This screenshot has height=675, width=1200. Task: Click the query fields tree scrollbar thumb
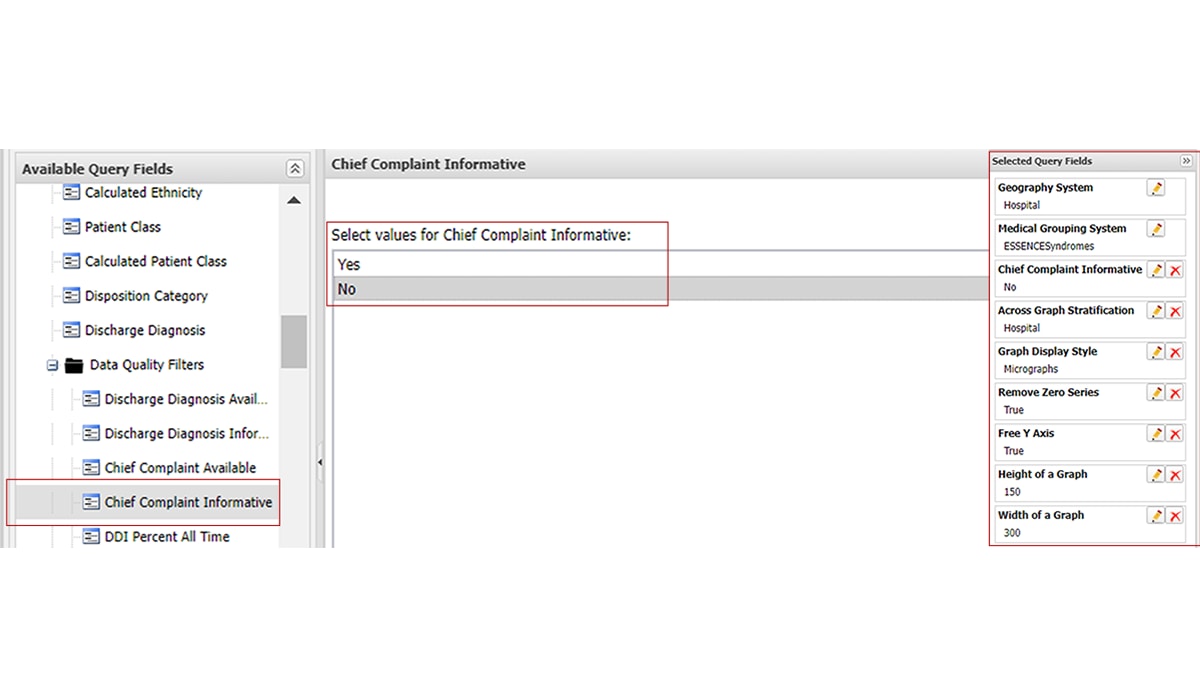pyautogui.click(x=293, y=342)
